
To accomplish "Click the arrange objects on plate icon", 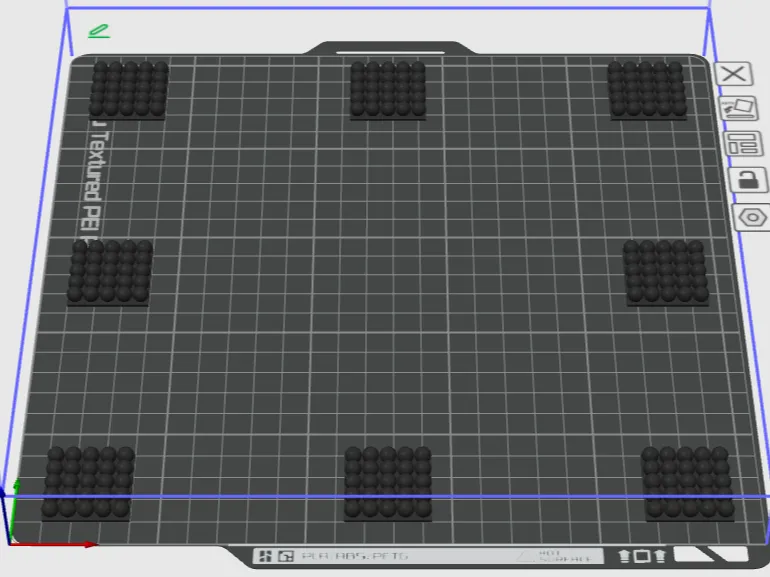I will pos(743,144).
